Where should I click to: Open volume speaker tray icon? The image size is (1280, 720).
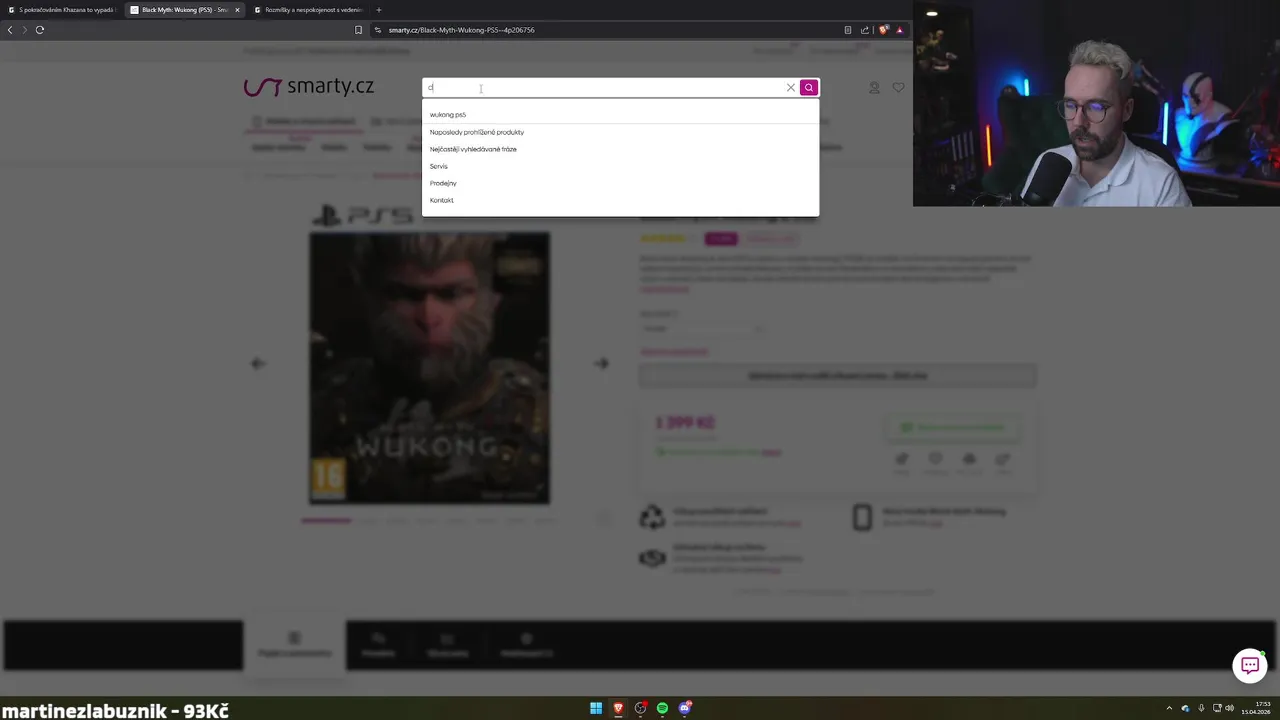(1230, 708)
